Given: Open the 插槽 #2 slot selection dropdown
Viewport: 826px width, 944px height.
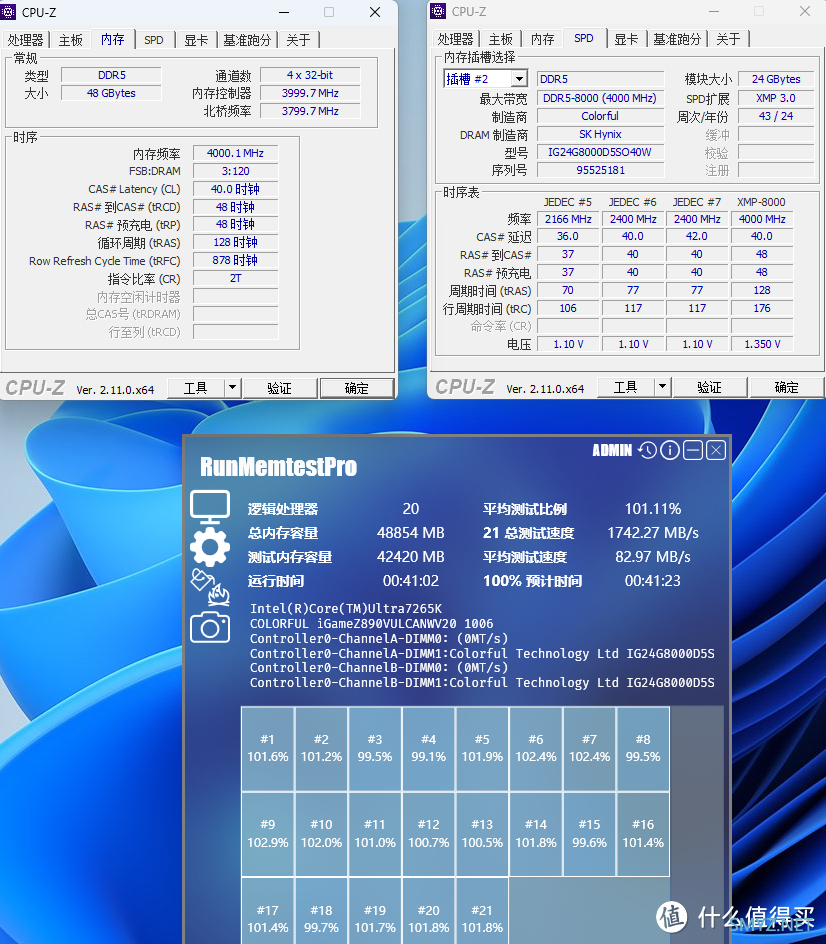Looking at the screenshot, I should [x=520, y=79].
